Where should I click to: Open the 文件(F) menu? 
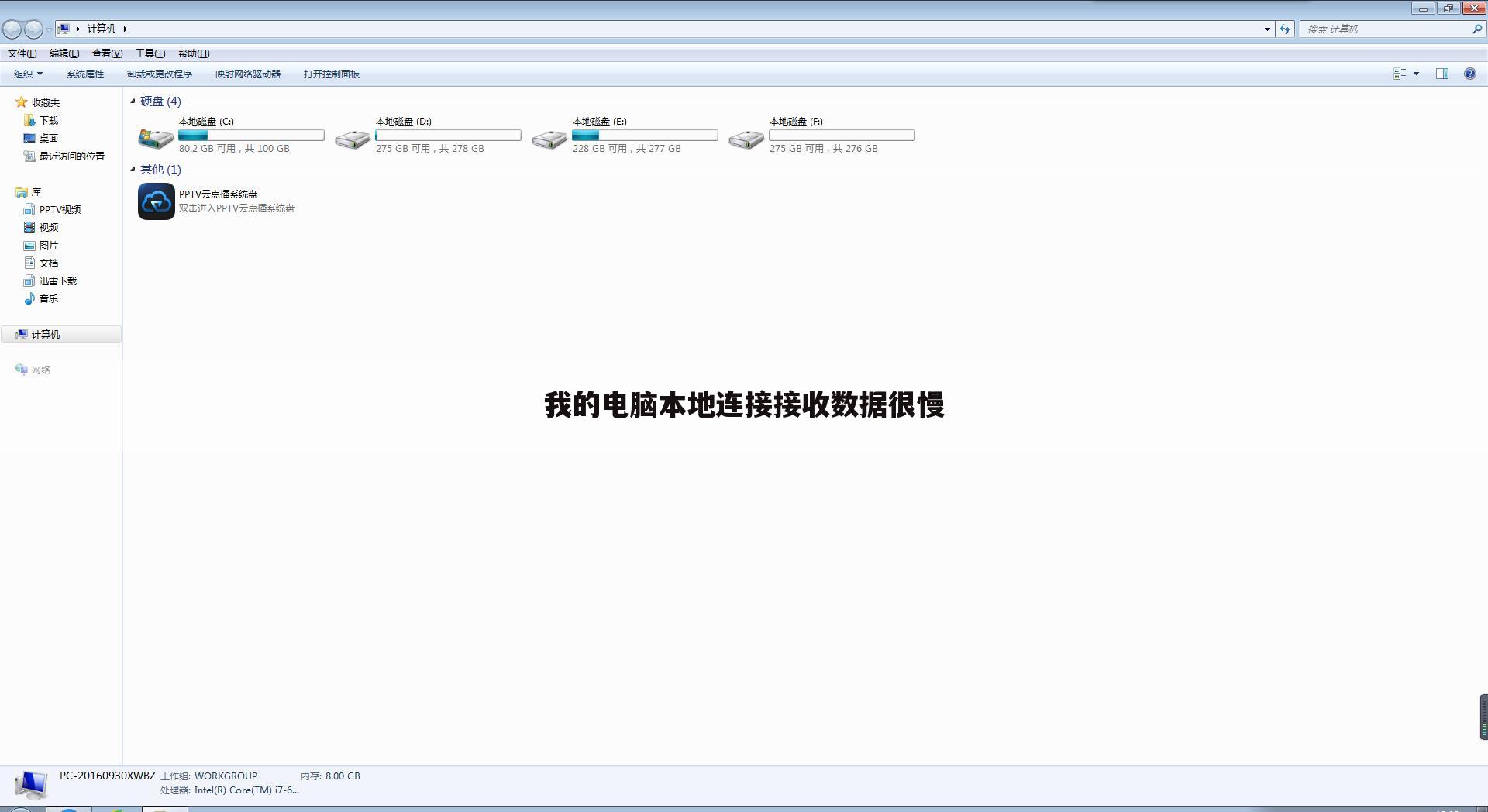(22, 53)
